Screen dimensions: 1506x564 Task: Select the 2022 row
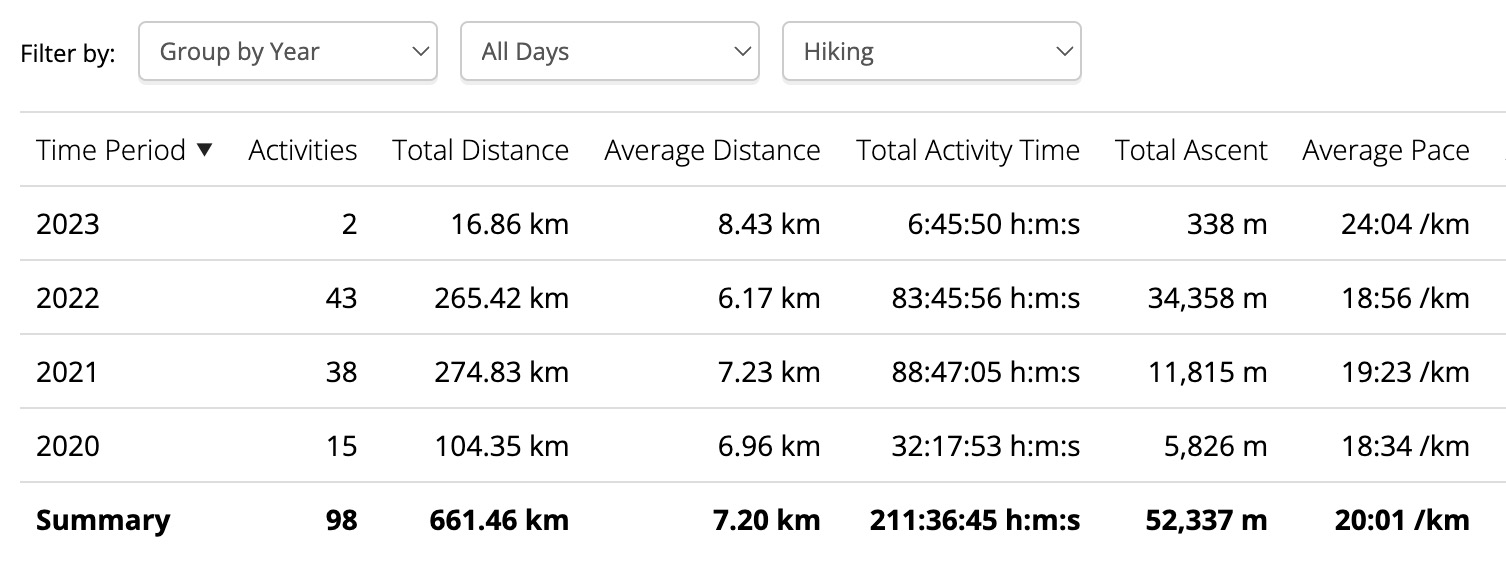[68, 298]
